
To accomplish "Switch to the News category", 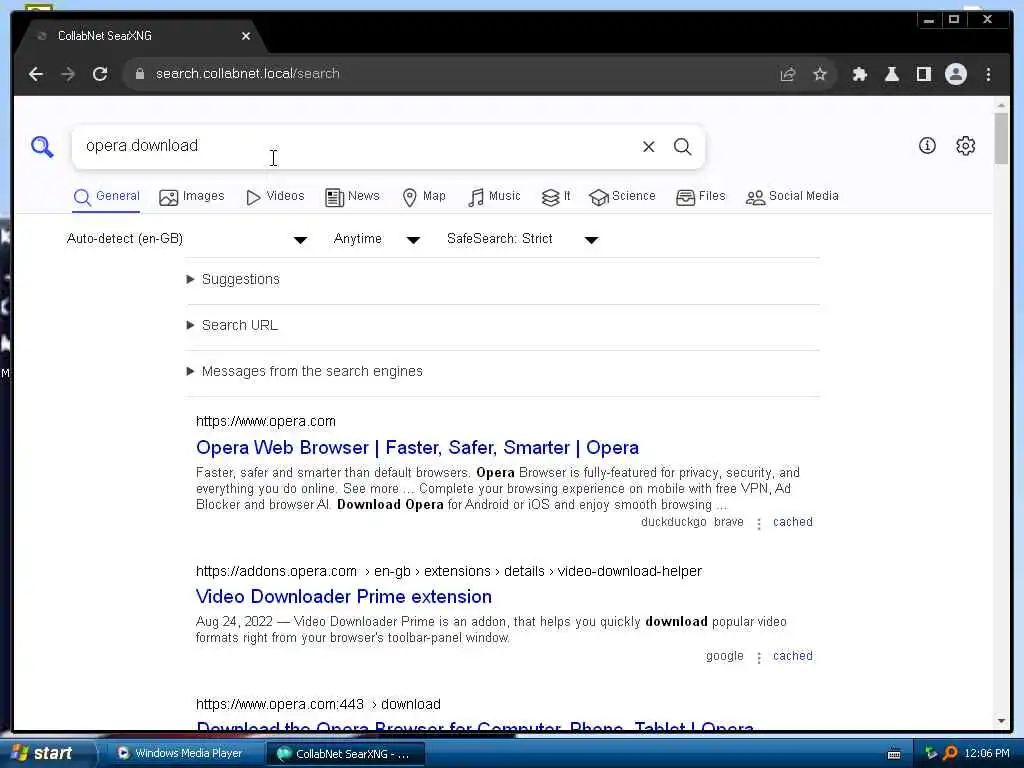I will click(x=352, y=197).
